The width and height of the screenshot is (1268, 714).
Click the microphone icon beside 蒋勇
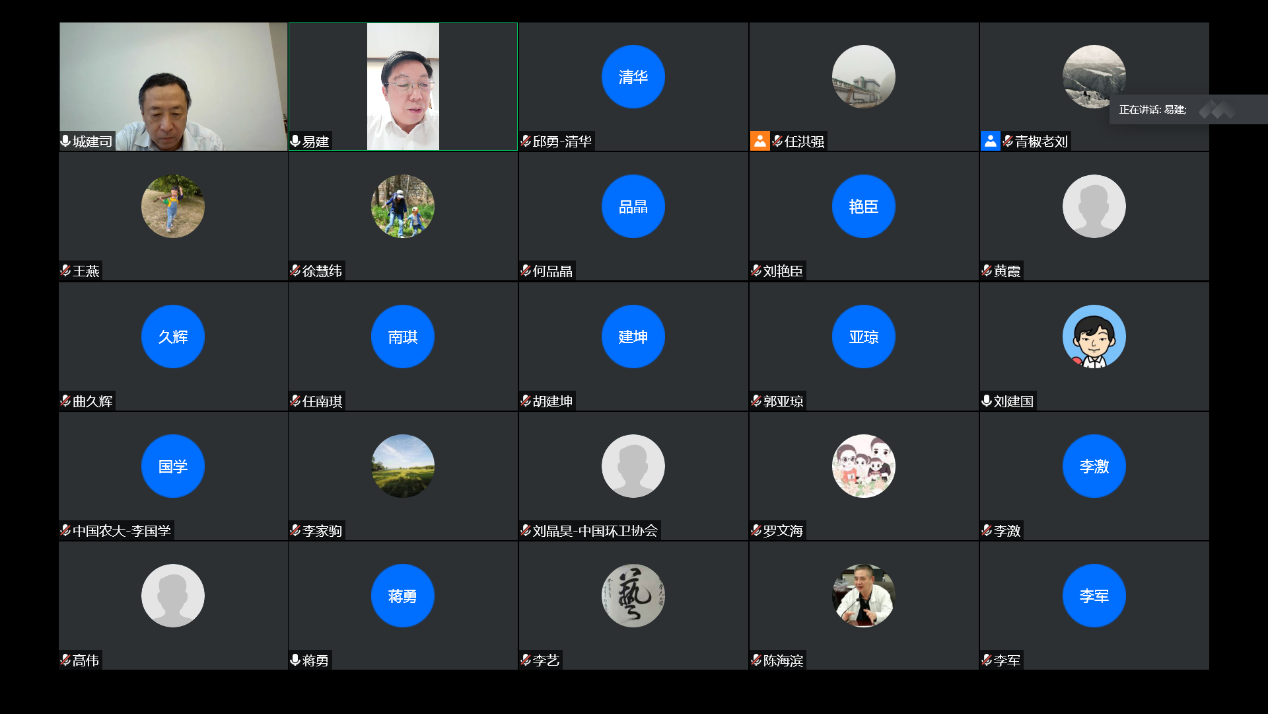(x=296, y=660)
